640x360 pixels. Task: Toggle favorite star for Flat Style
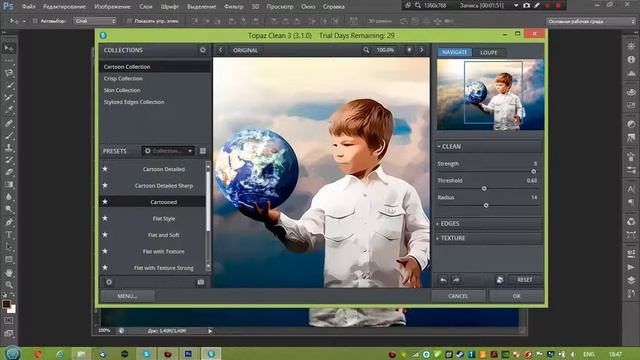pyautogui.click(x=105, y=218)
